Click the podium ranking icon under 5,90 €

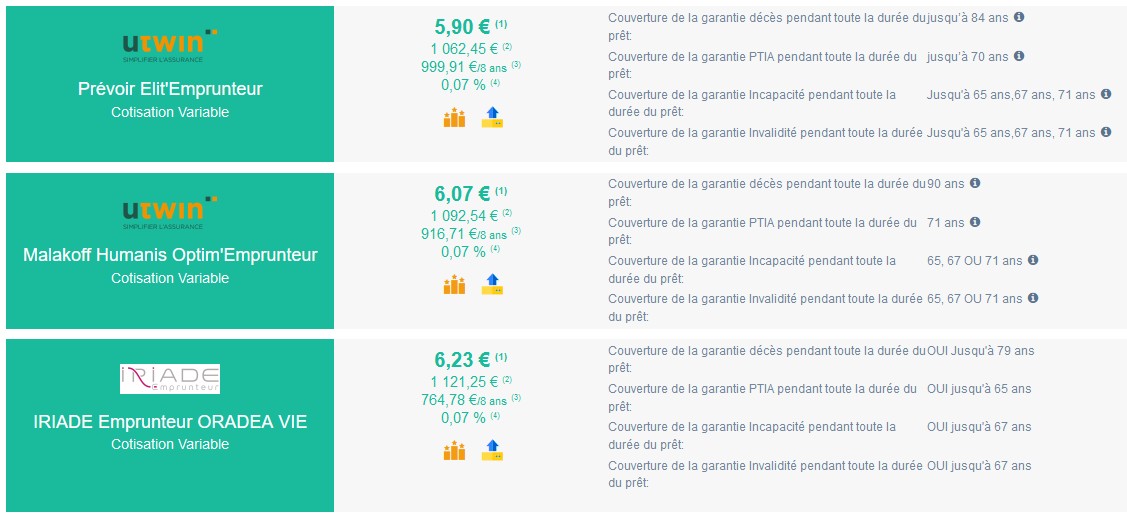pyautogui.click(x=454, y=118)
